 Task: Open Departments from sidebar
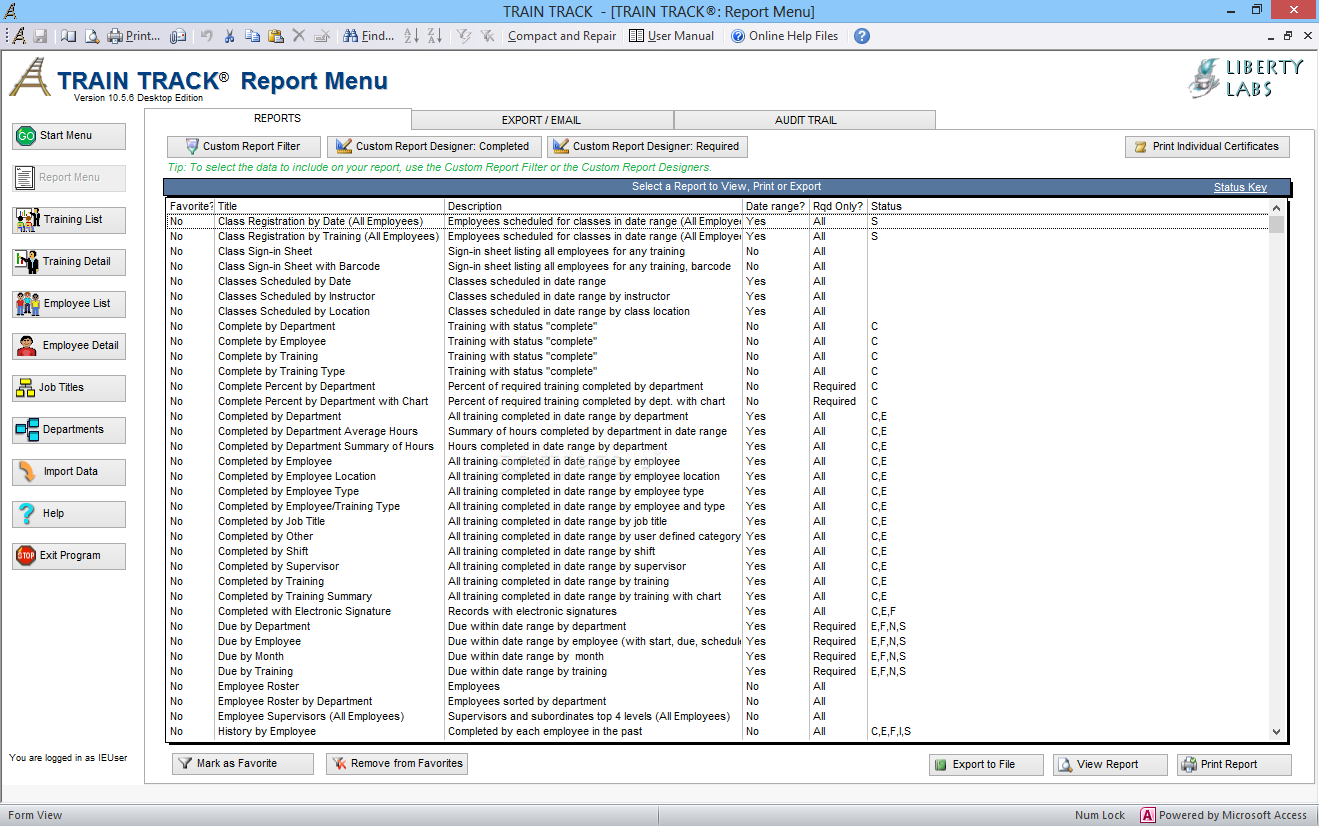69,430
